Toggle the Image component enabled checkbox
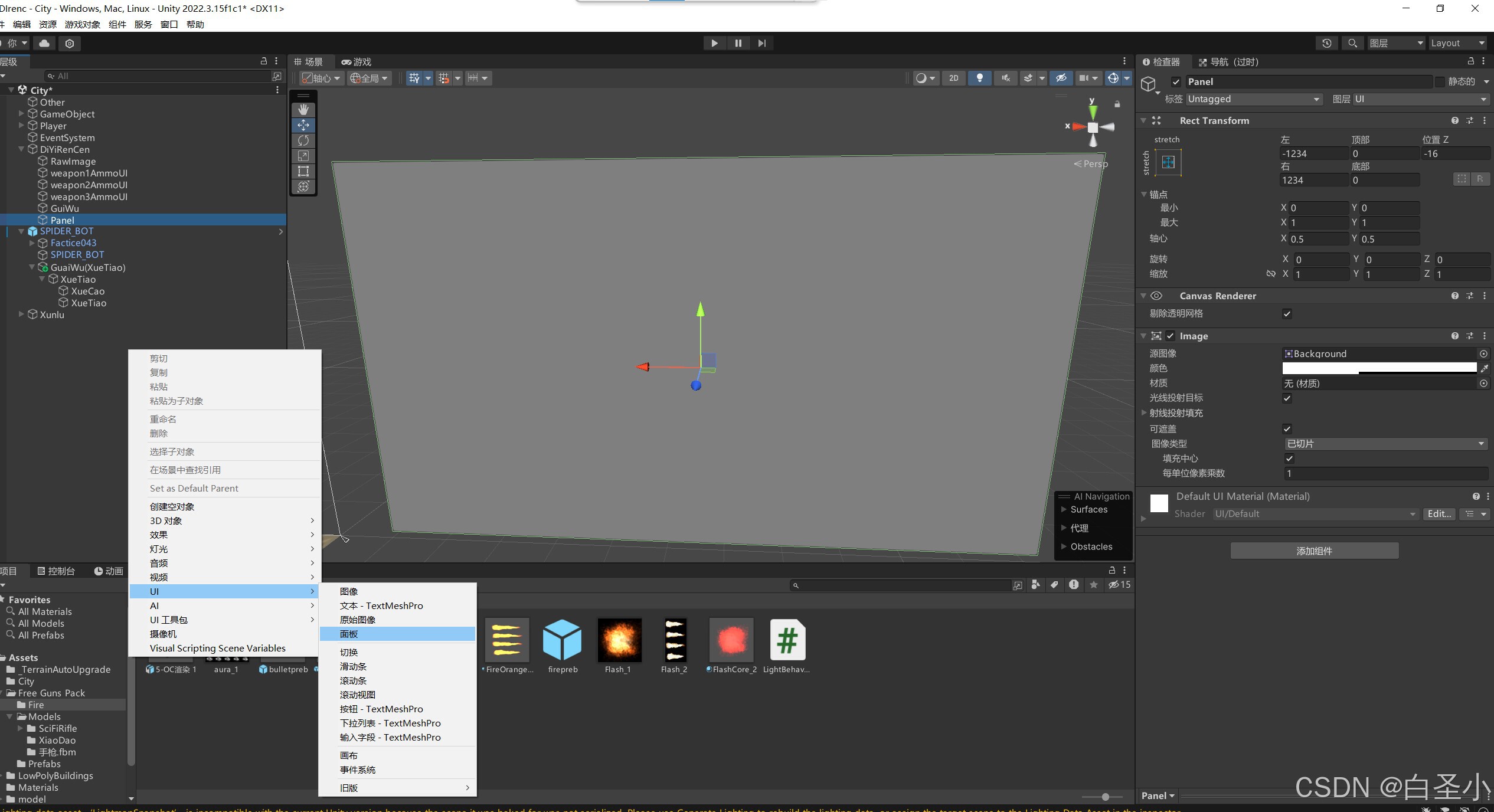The image size is (1494, 812). [1171, 336]
